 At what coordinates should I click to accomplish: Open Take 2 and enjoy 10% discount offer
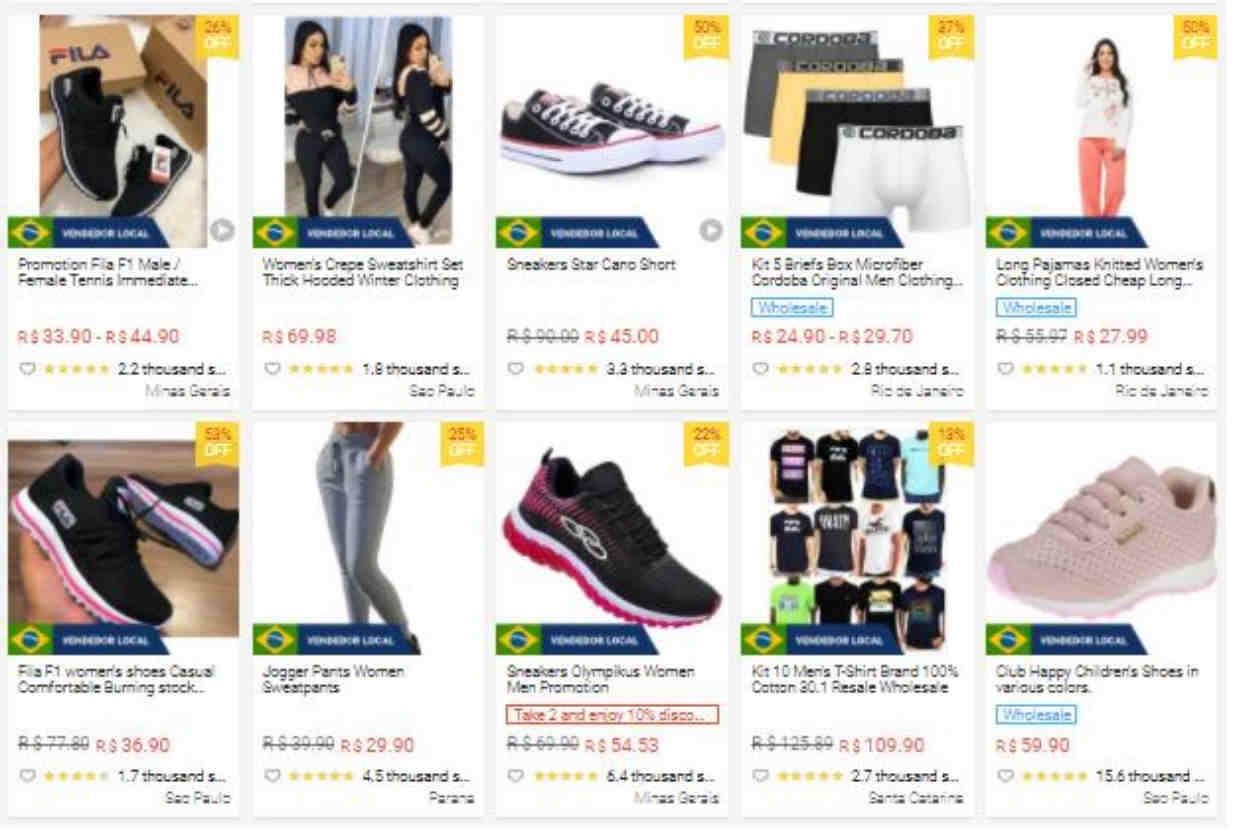coord(612,715)
